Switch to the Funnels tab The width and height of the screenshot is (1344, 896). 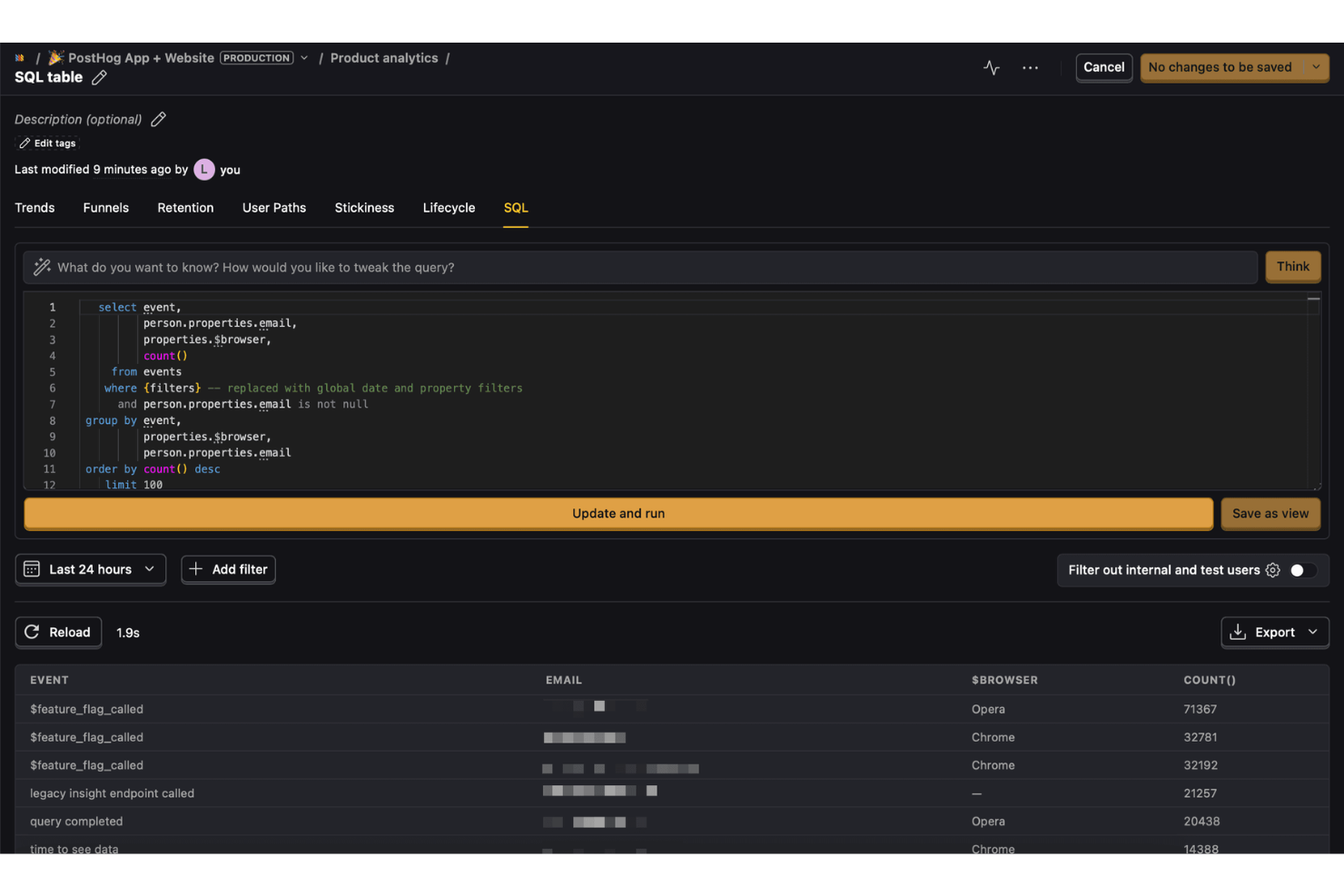pyautogui.click(x=105, y=208)
